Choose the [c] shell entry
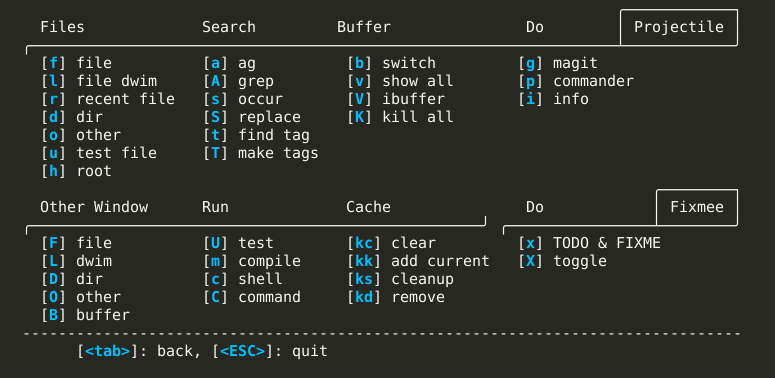775x378 pixels. click(243, 279)
